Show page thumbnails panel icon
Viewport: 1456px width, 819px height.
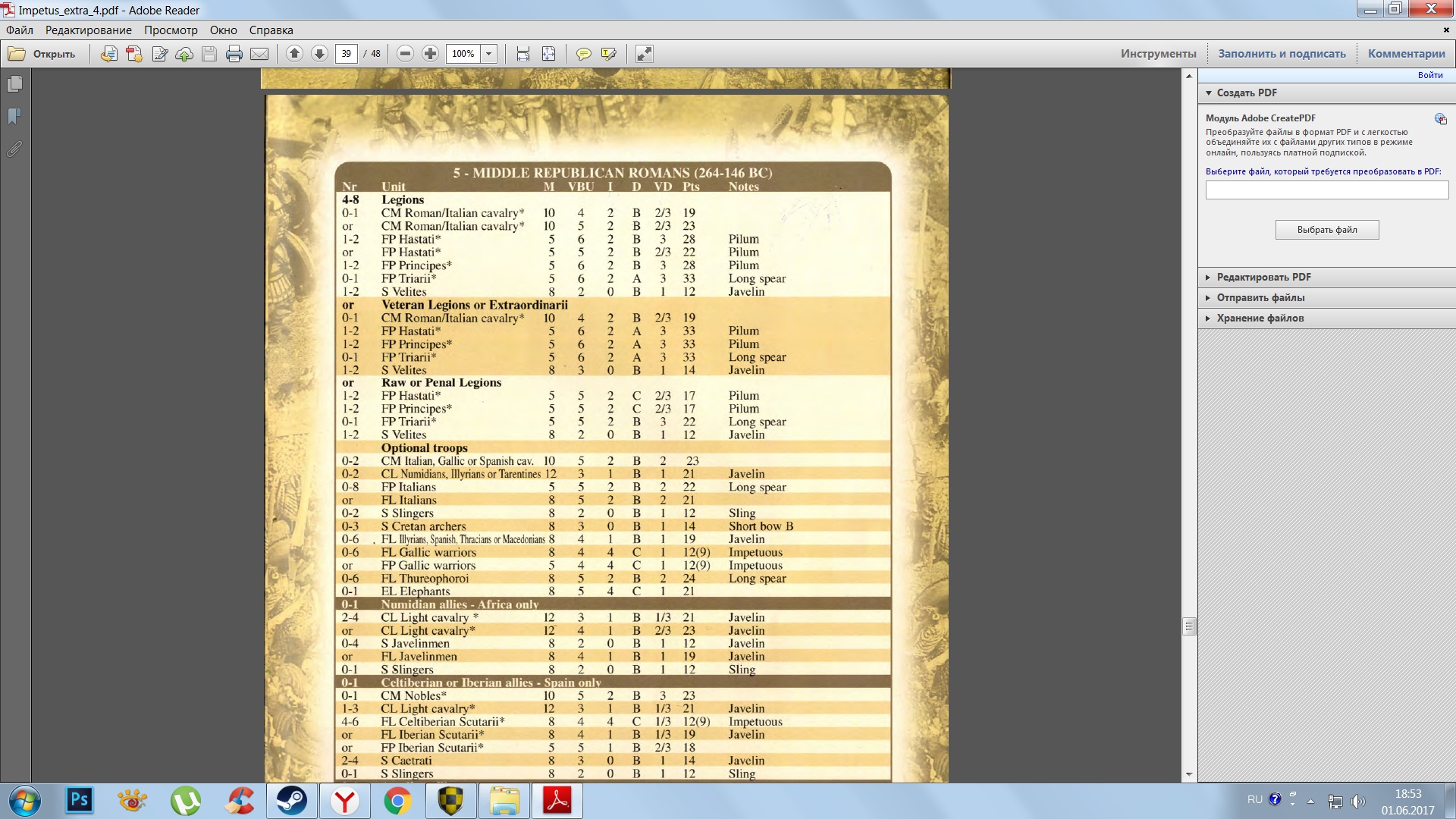(x=15, y=84)
